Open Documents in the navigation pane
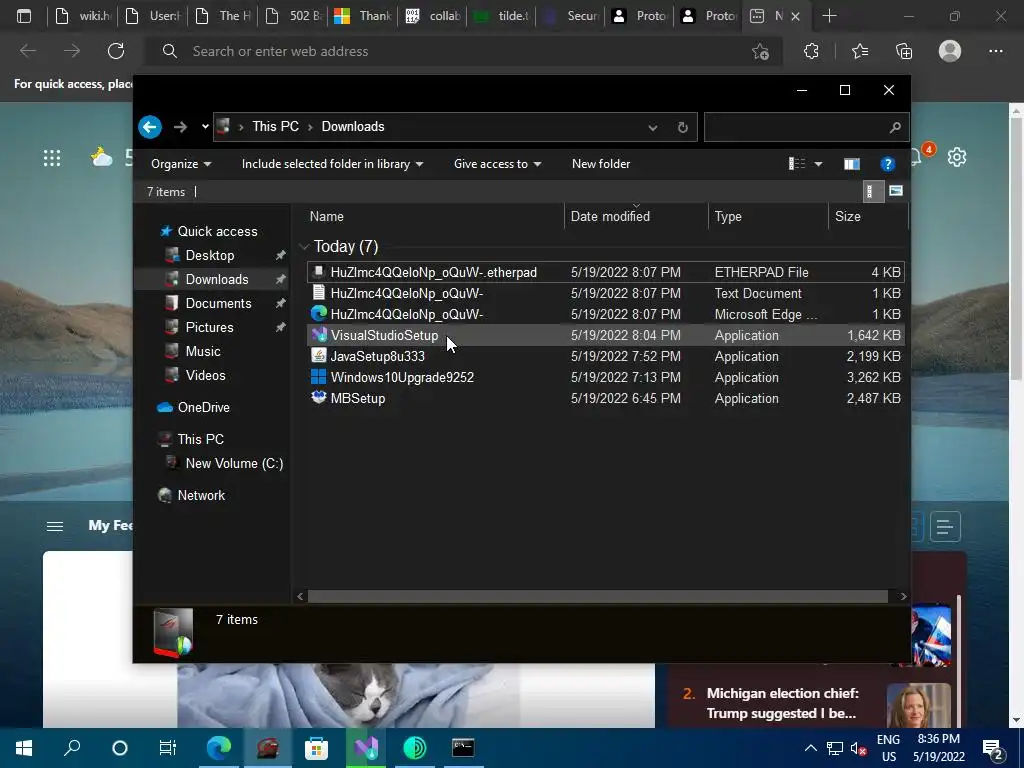The height and width of the screenshot is (768, 1024). pyautogui.click(x=218, y=303)
